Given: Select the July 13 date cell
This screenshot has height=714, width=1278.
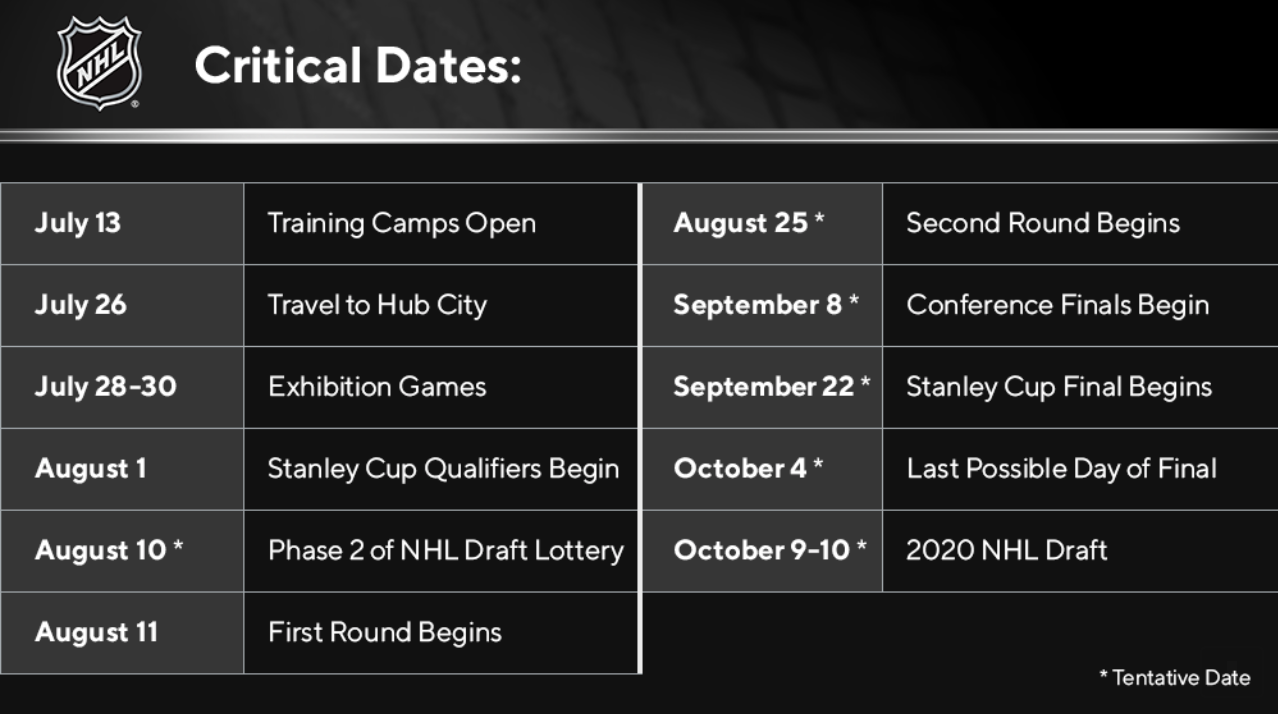Looking at the screenshot, I should point(121,223).
